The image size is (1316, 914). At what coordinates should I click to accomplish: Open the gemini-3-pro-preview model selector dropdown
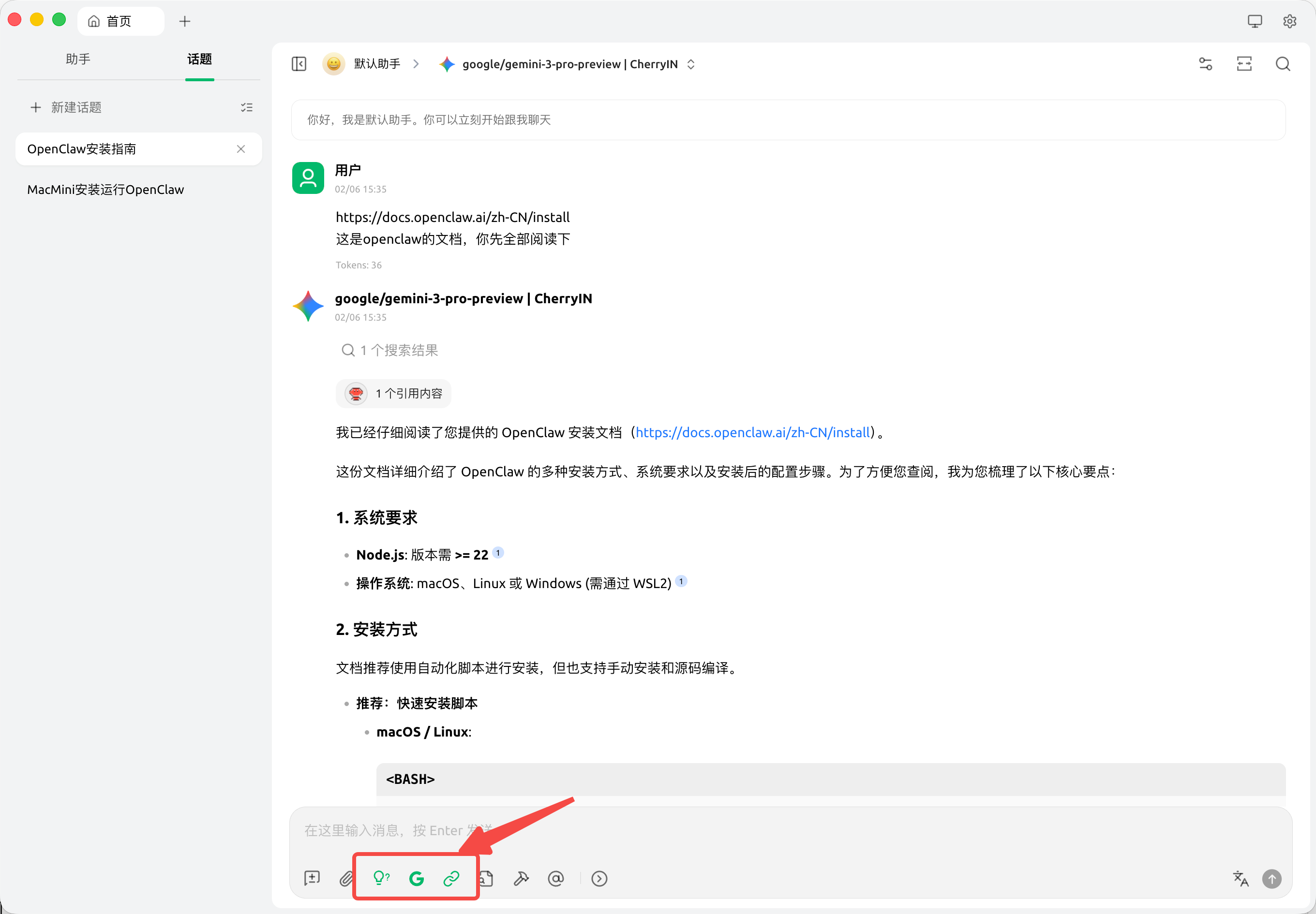(569, 64)
